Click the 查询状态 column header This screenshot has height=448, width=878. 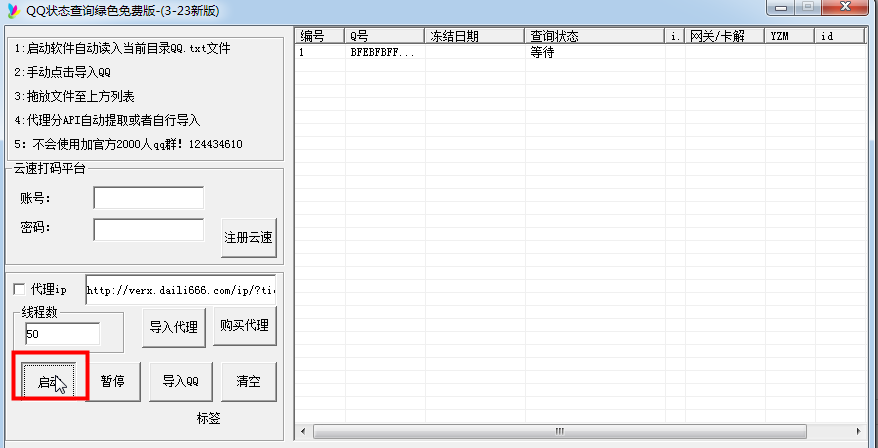click(595, 36)
